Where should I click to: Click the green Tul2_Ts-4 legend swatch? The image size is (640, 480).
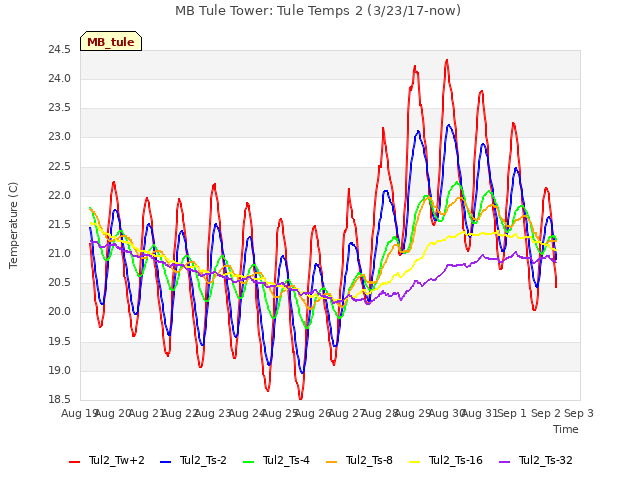coord(249,462)
